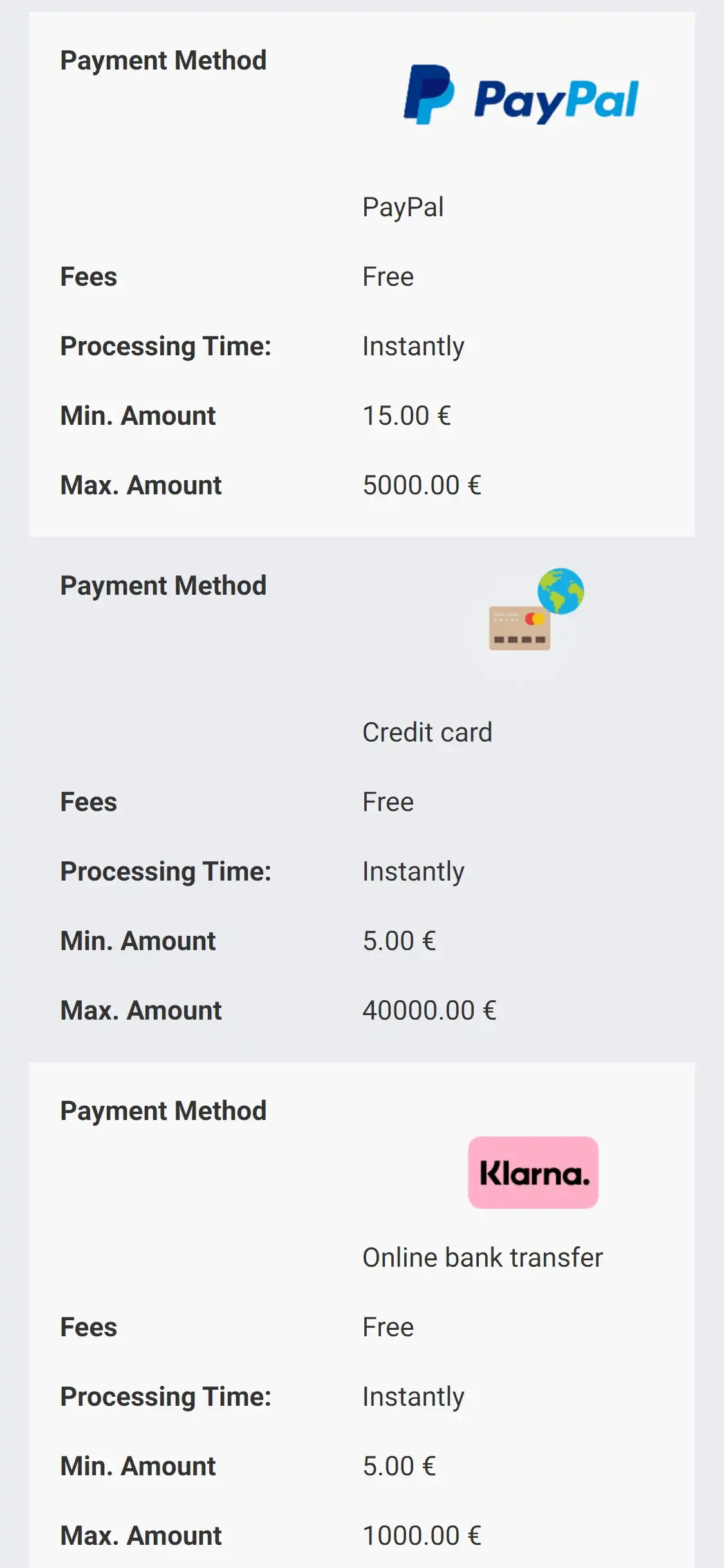Click the "Processing Time:" label in the Klarna section
This screenshot has height=1568, width=724.
point(166,1397)
